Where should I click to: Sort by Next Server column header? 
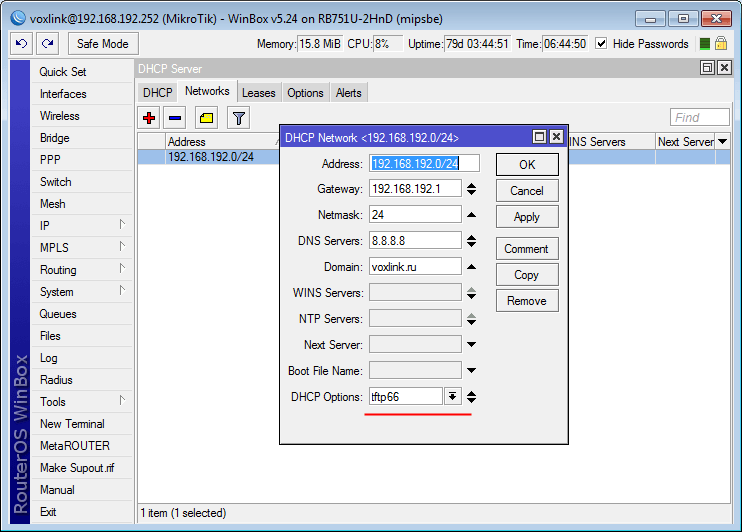click(686, 142)
